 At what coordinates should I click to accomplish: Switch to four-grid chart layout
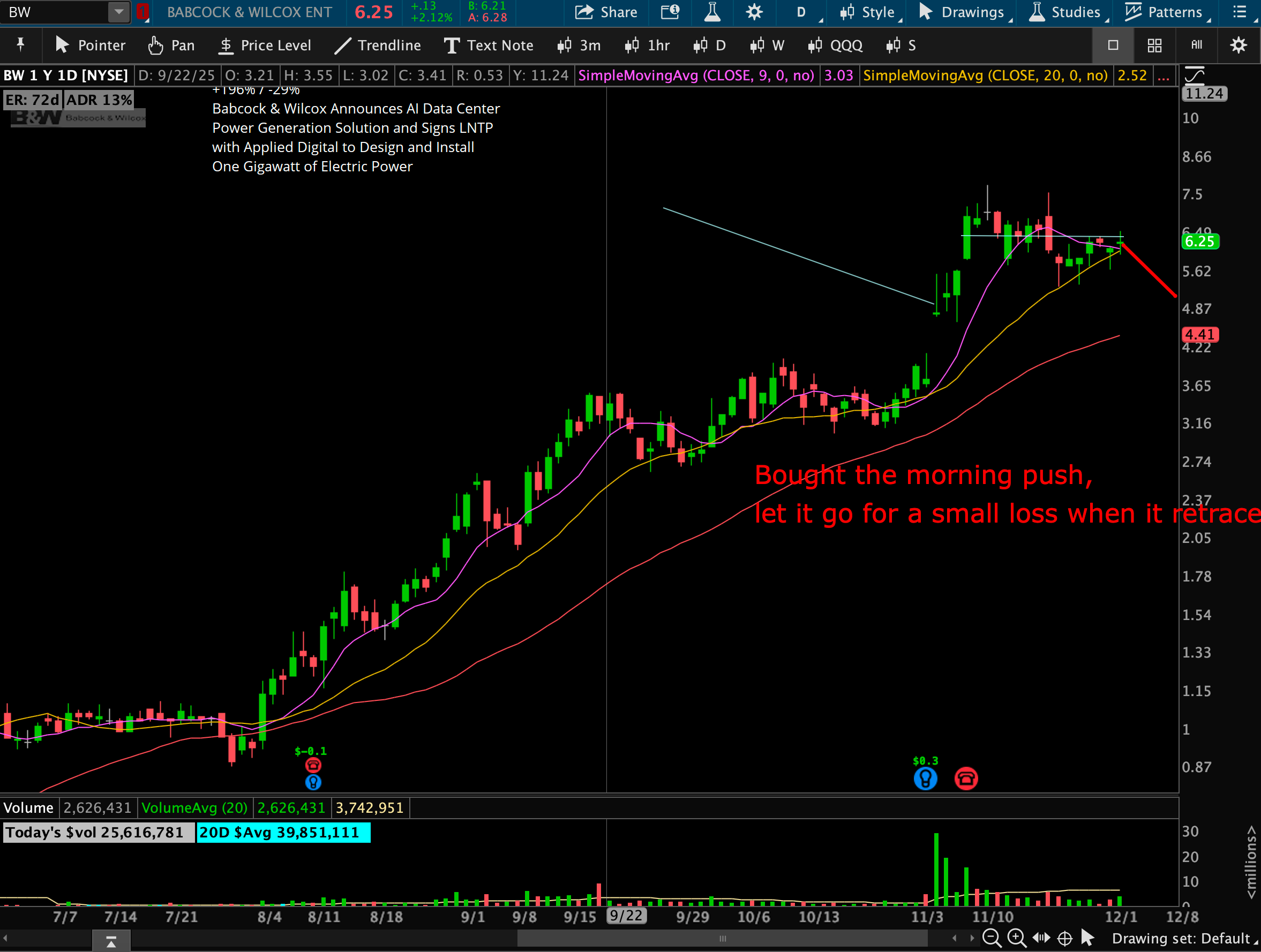click(x=1154, y=46)
